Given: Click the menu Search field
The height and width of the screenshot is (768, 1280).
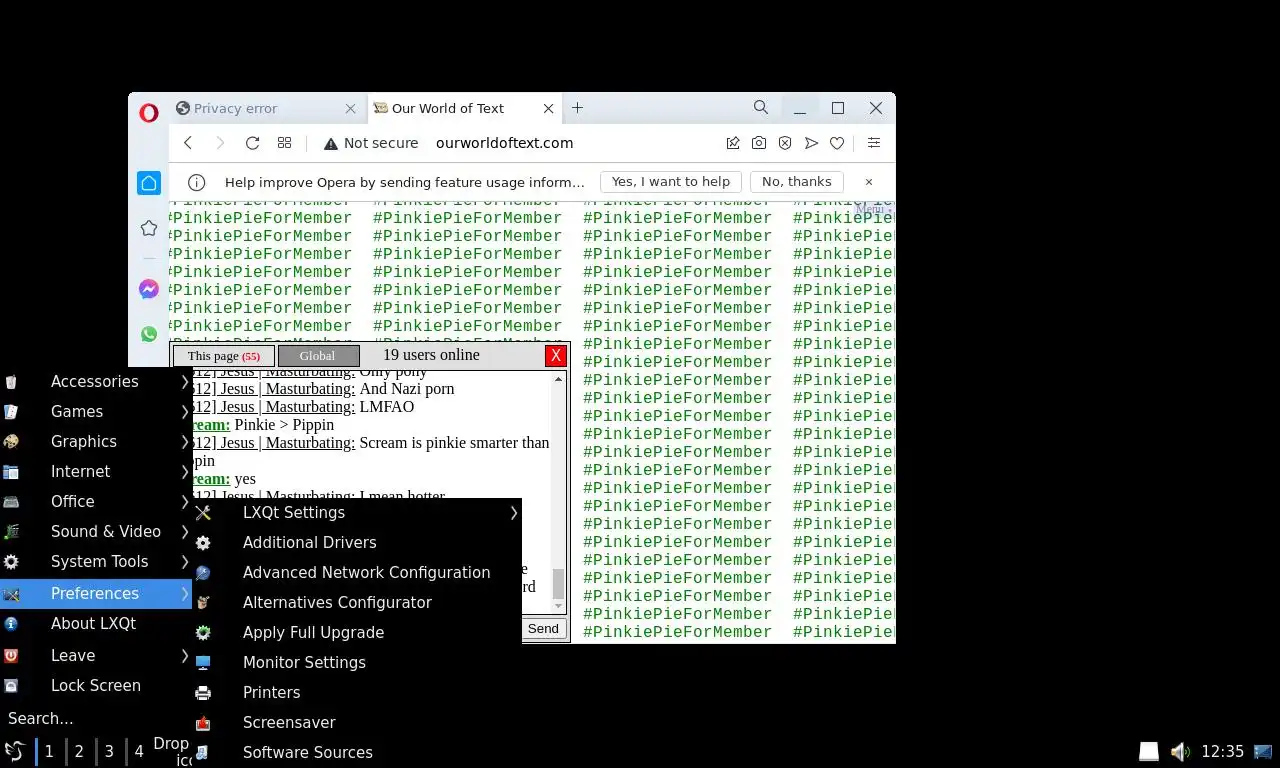Looking at the screenshot, I should coord(96,719).
